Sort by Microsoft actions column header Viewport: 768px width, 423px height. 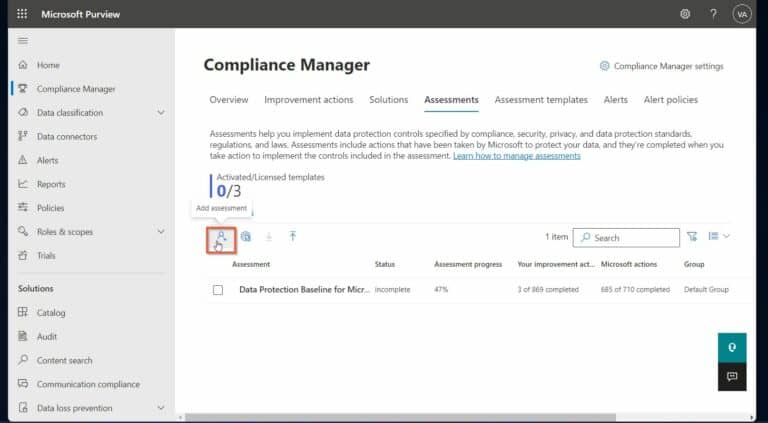pos(629,264)
